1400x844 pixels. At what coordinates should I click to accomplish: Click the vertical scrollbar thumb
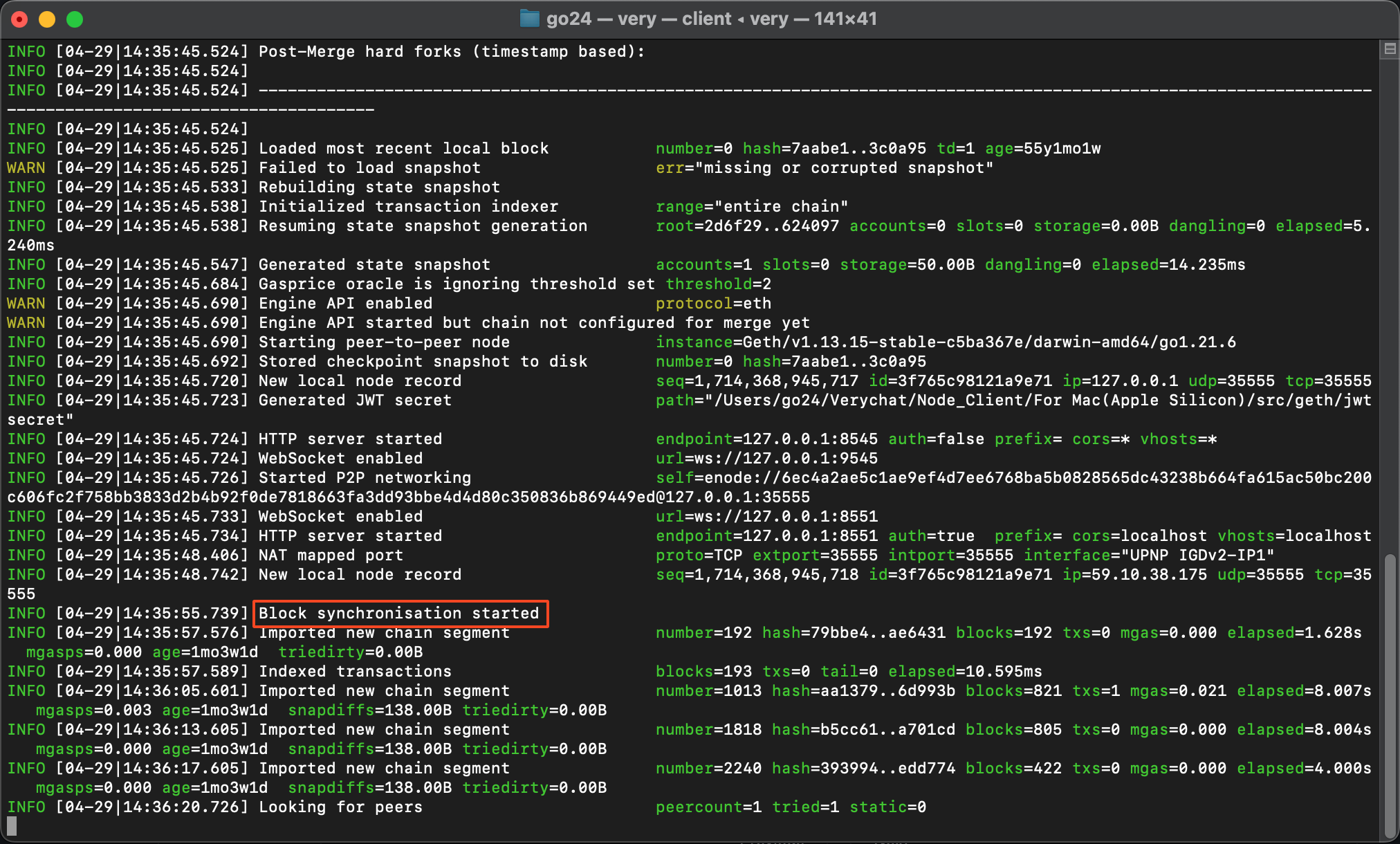[x=1390, y=692]
